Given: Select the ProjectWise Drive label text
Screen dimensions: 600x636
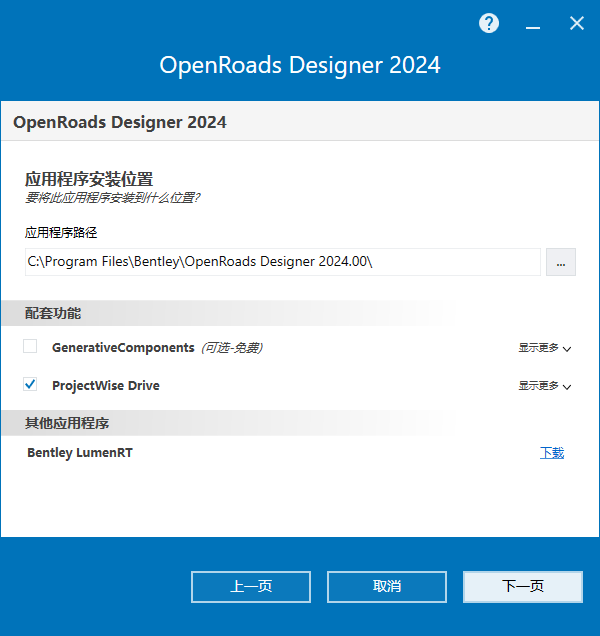Looking at the screenshot, I should [x=106, y=385].
